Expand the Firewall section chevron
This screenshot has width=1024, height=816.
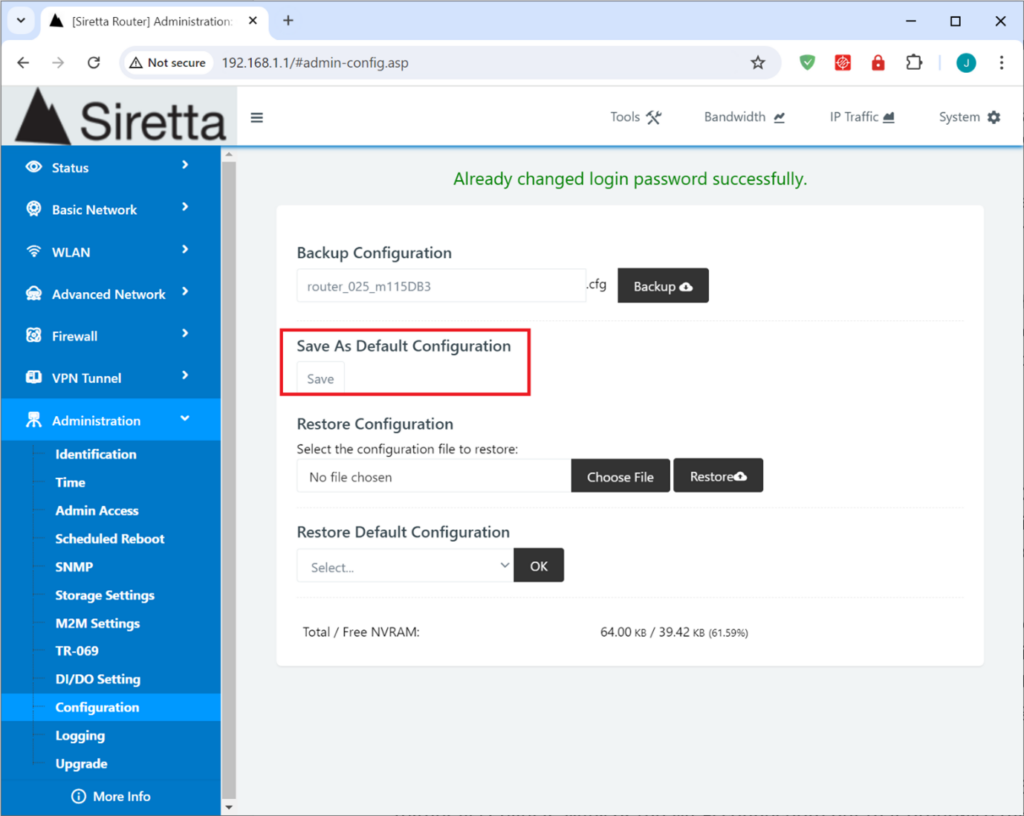coord(185,334)
